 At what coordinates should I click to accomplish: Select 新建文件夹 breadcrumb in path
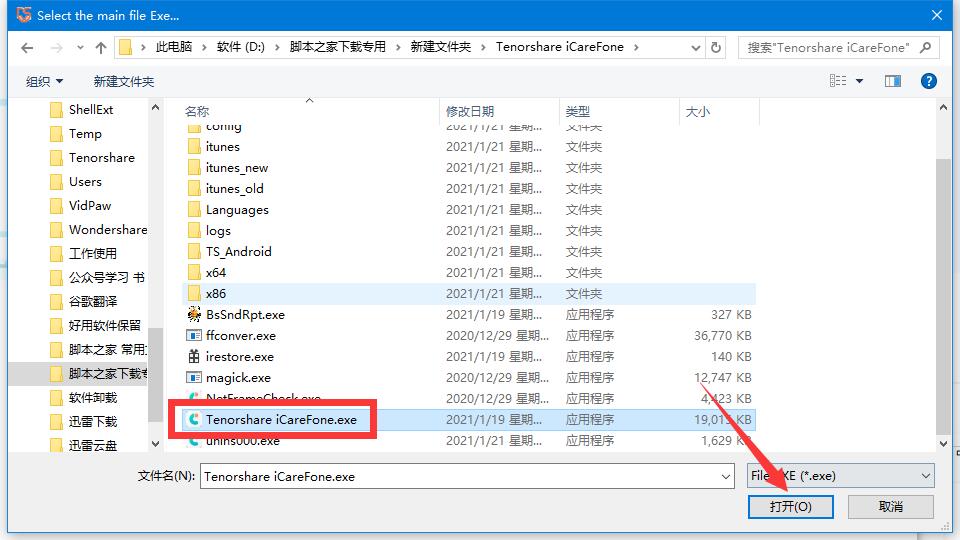(x=441, y=47)
